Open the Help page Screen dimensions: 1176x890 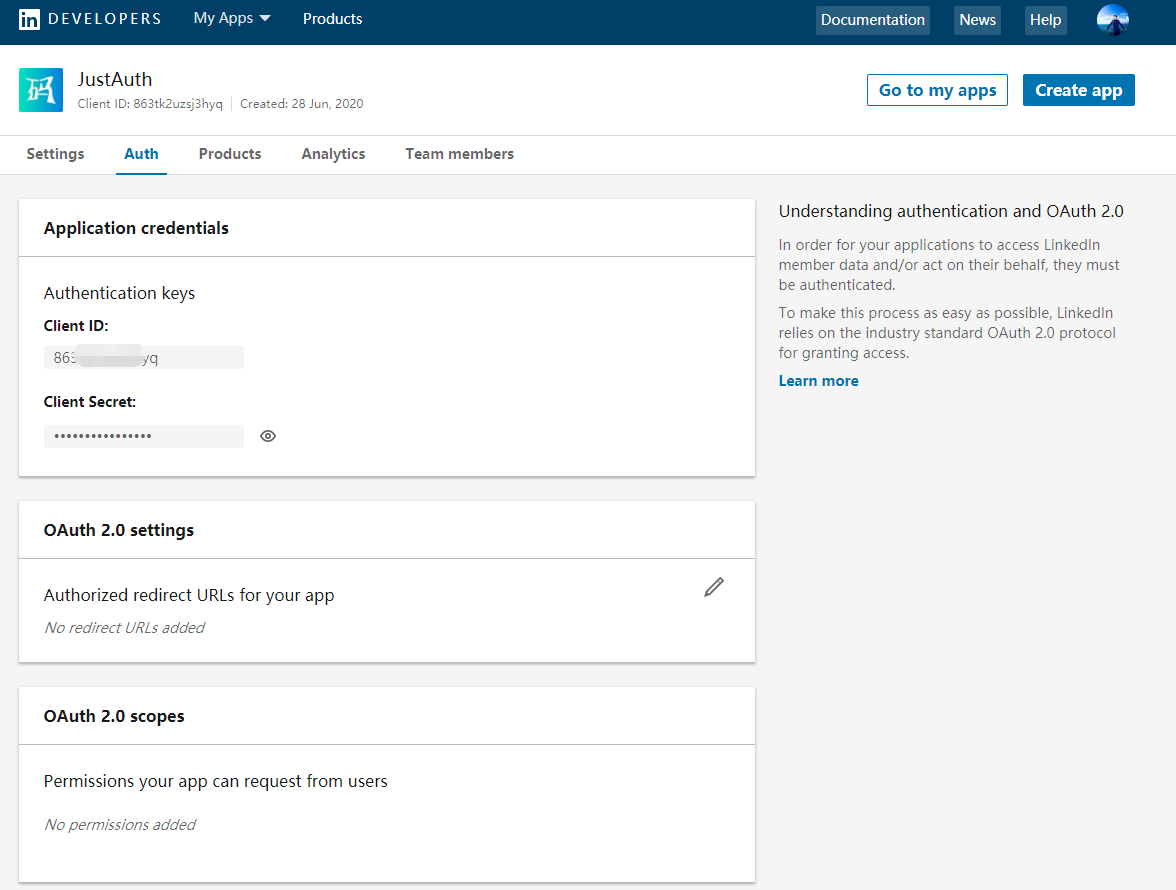[x=1046, y=20]
